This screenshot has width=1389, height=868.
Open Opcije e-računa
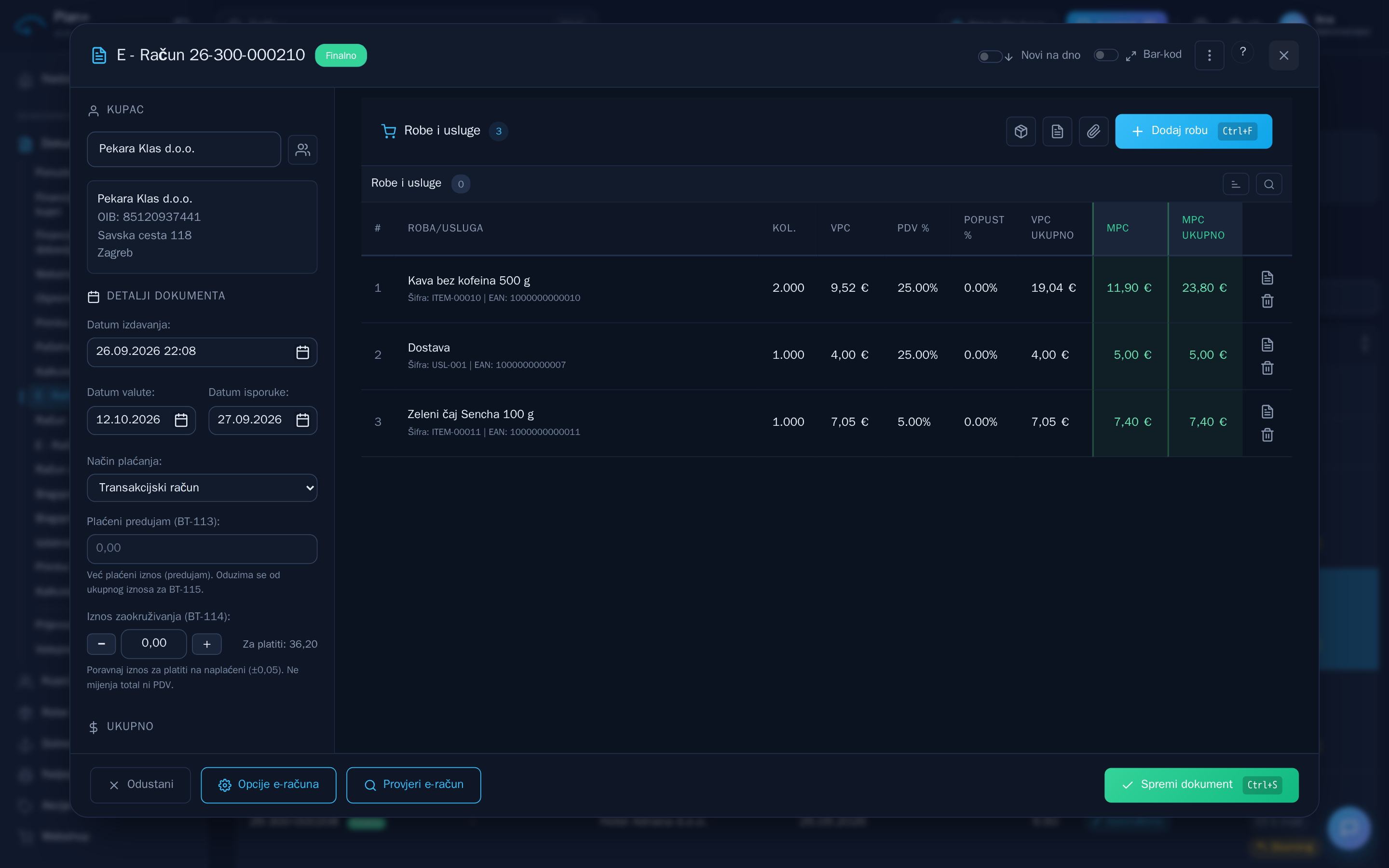[269, 785]
